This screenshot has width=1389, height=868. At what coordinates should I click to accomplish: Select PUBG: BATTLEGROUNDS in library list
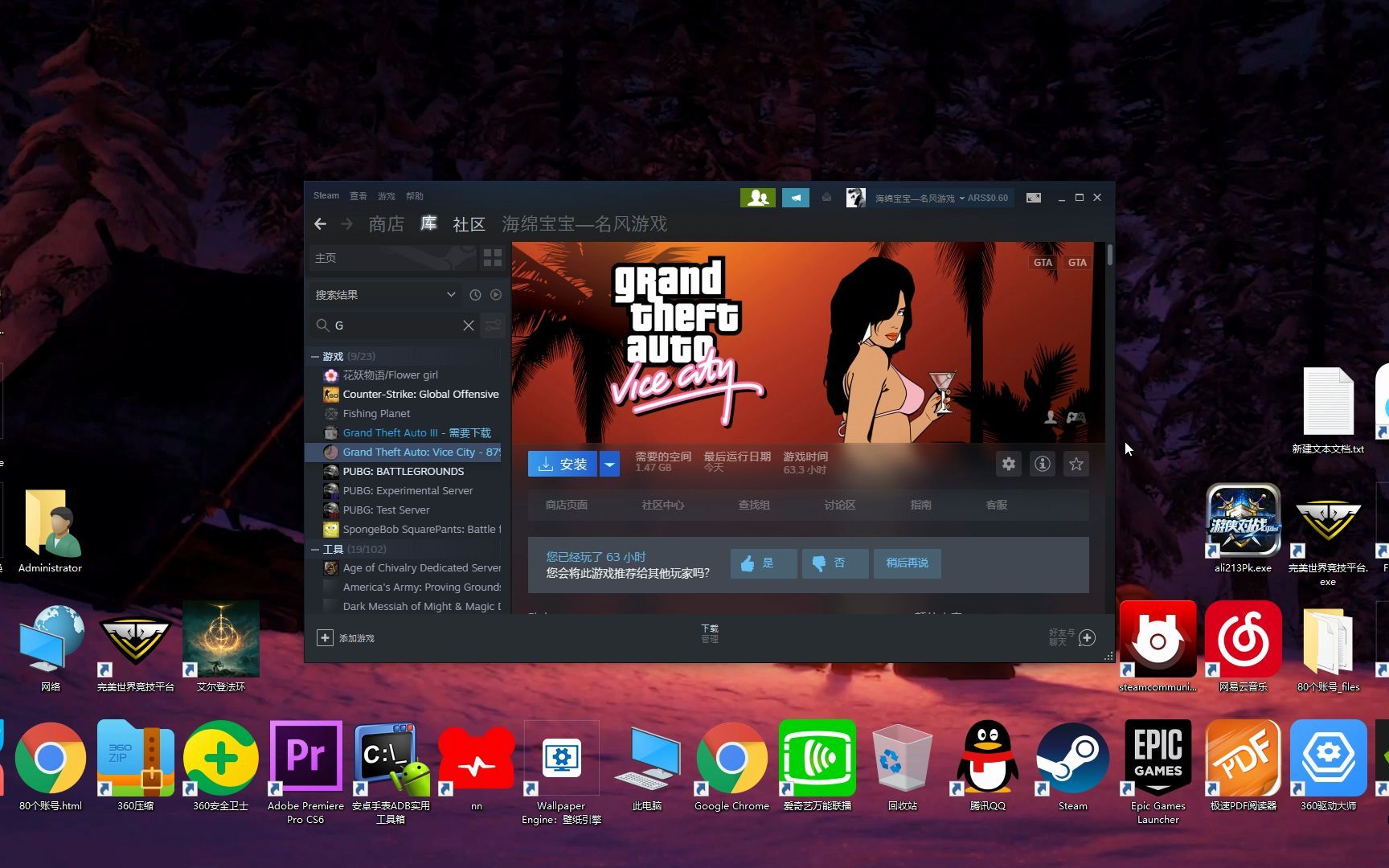tap(412, 472)
